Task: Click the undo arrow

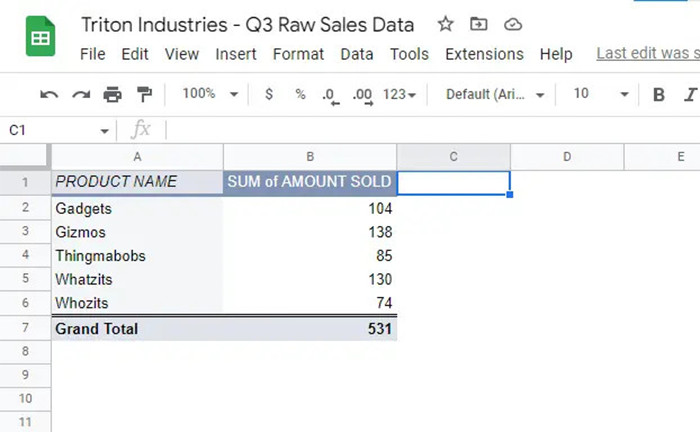Action: tap(49, 94)
